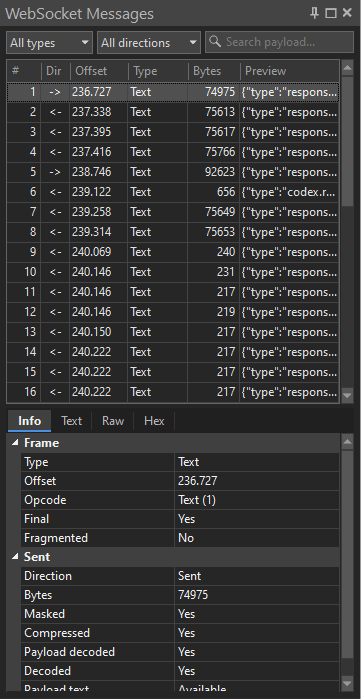Image resolution: width=361 pixels, height=699 pixels.
Task: Click the Final property row
Action: 180,519
